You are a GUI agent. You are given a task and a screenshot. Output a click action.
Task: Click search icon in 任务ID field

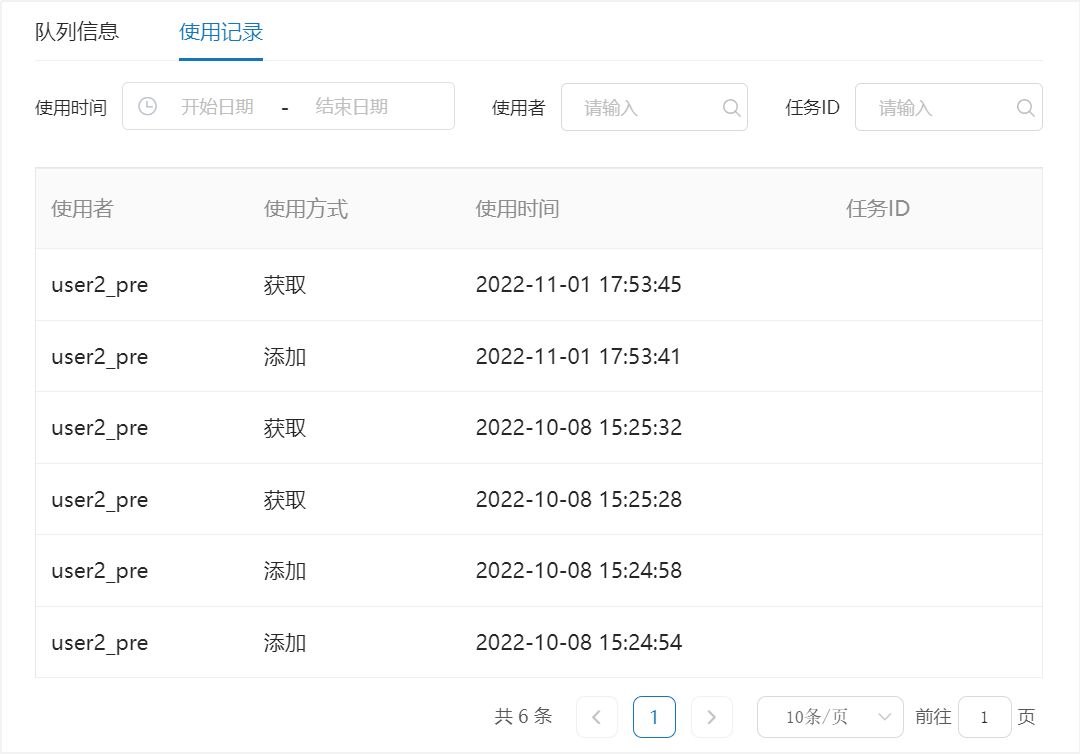(x=1025, y=107)
